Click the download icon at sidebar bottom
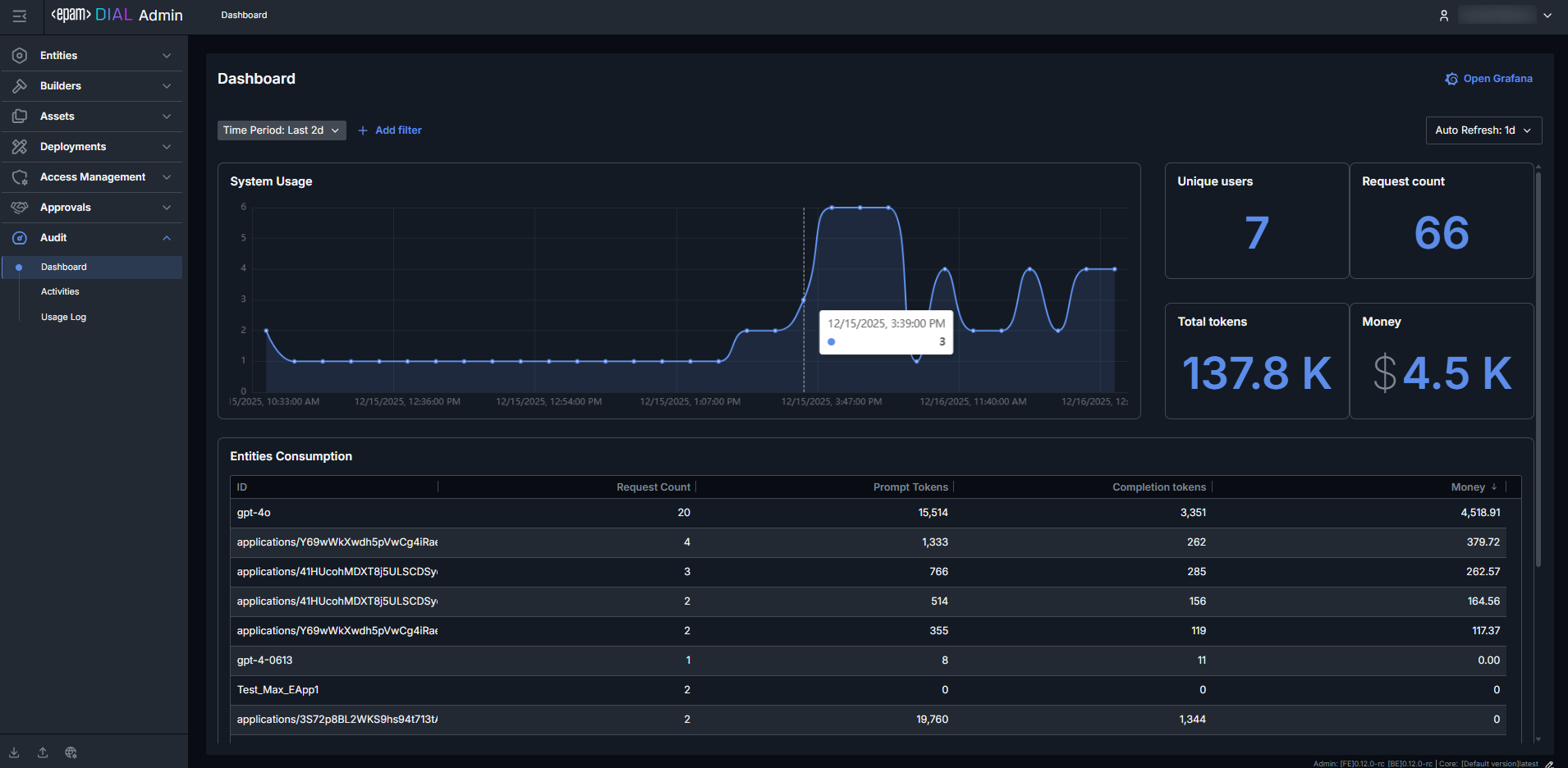 tap(14, 752)
